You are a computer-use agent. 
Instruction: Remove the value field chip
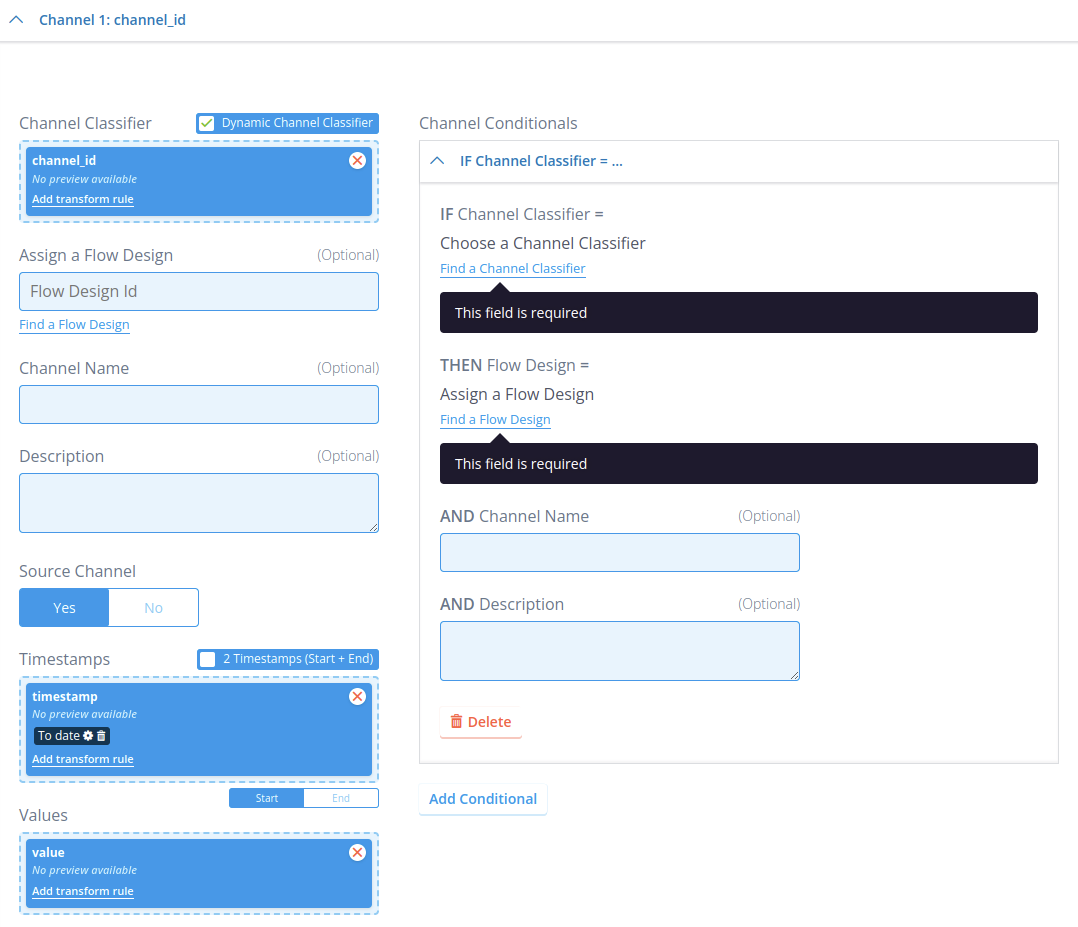click(x=358, y=852)
